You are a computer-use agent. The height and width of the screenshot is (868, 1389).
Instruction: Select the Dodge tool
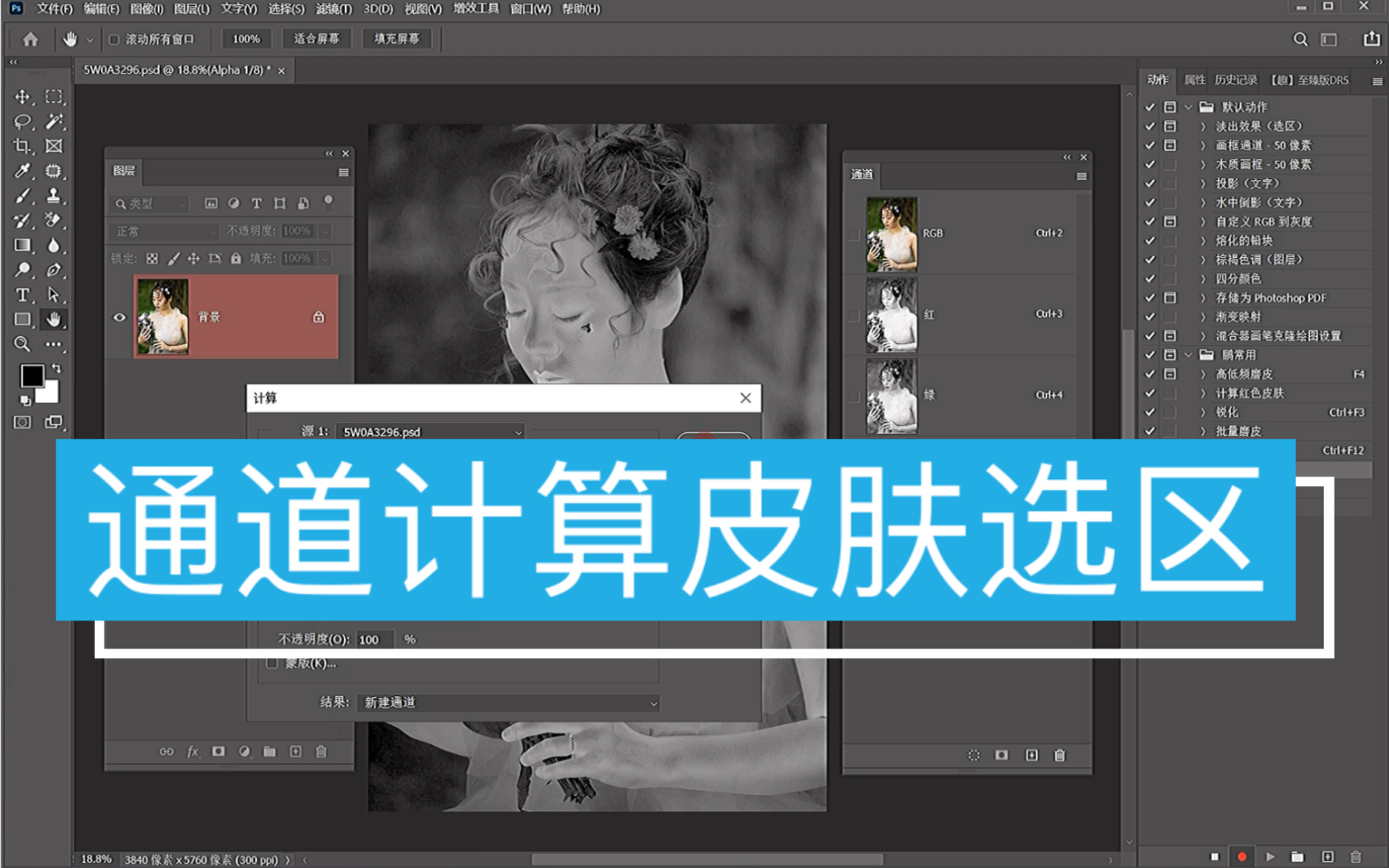(23, 270)
